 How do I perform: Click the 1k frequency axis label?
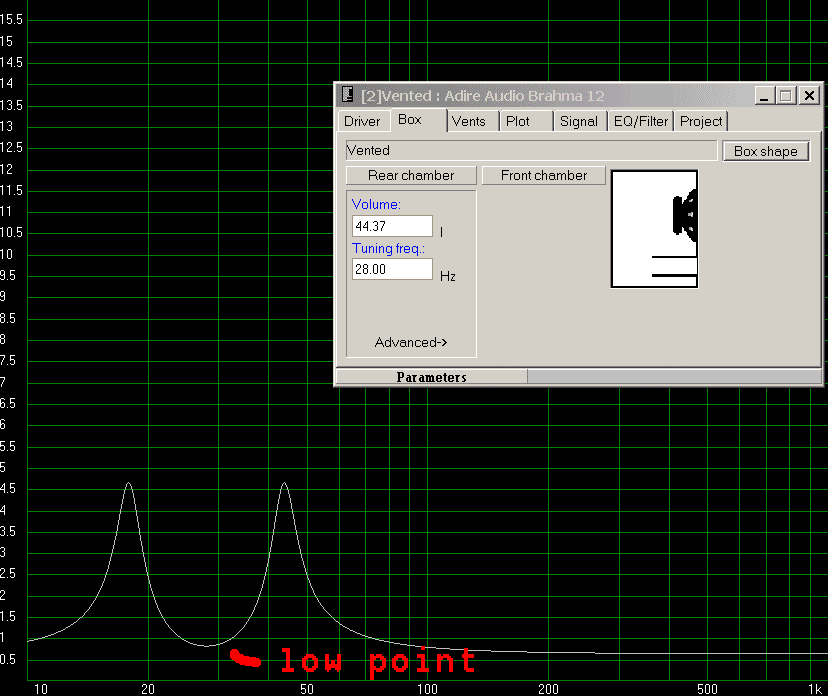815,689
